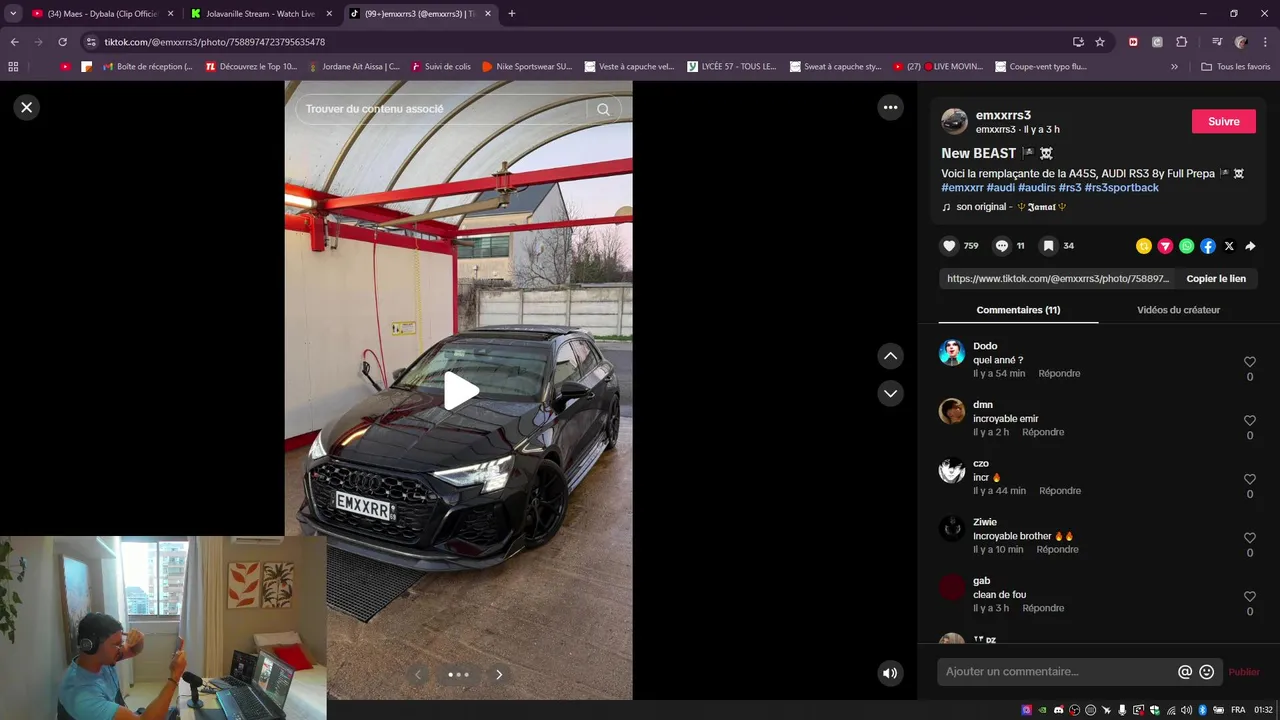The height and width of the screenshot is (720, 1280).
Task: Open Suivi de colis bookmark
Action: 440,67
